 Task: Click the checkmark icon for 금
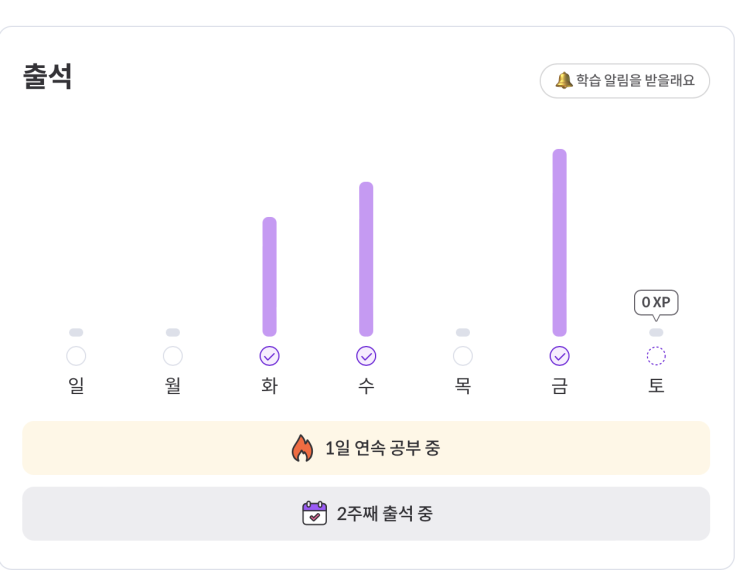click(x=559, y=356)
